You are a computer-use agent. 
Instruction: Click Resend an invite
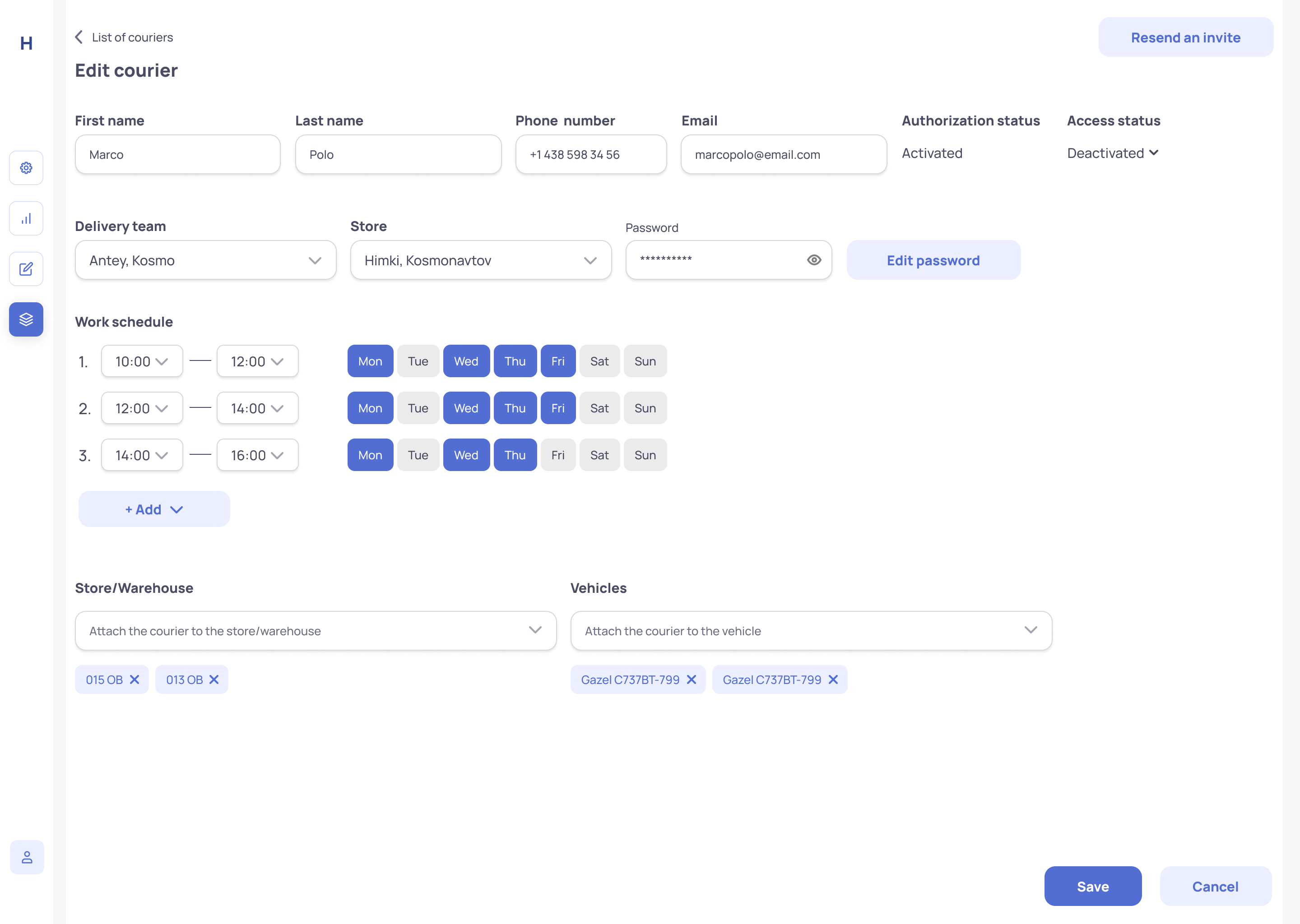[1186, 37]
